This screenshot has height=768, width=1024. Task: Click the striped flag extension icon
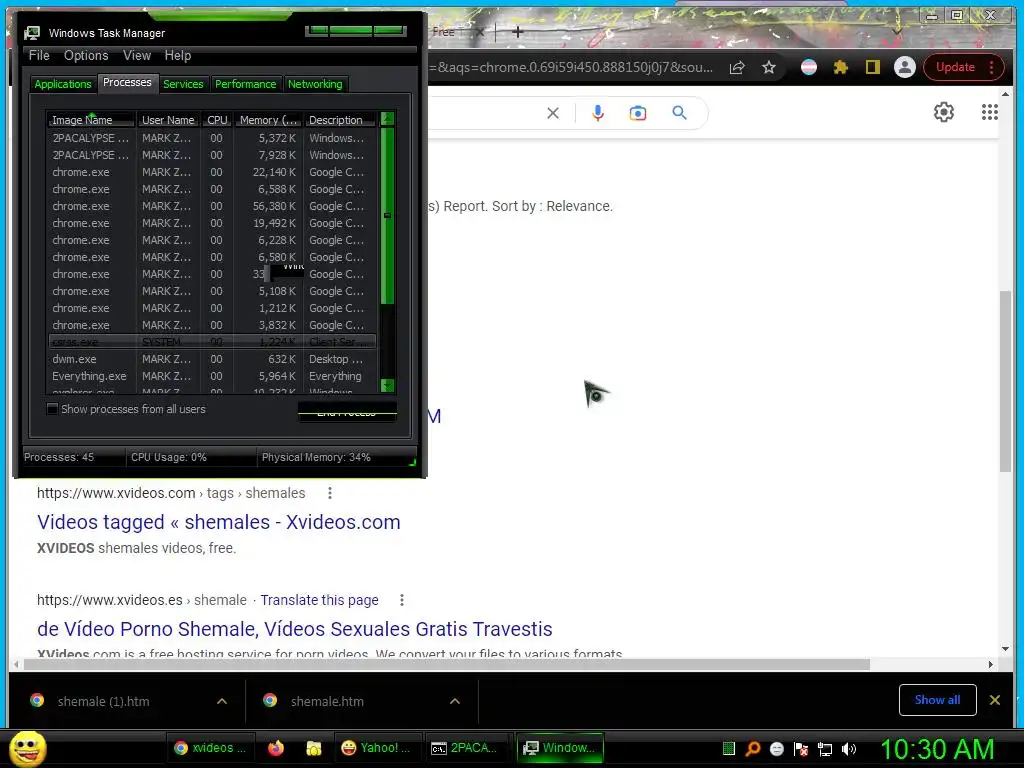808,67
